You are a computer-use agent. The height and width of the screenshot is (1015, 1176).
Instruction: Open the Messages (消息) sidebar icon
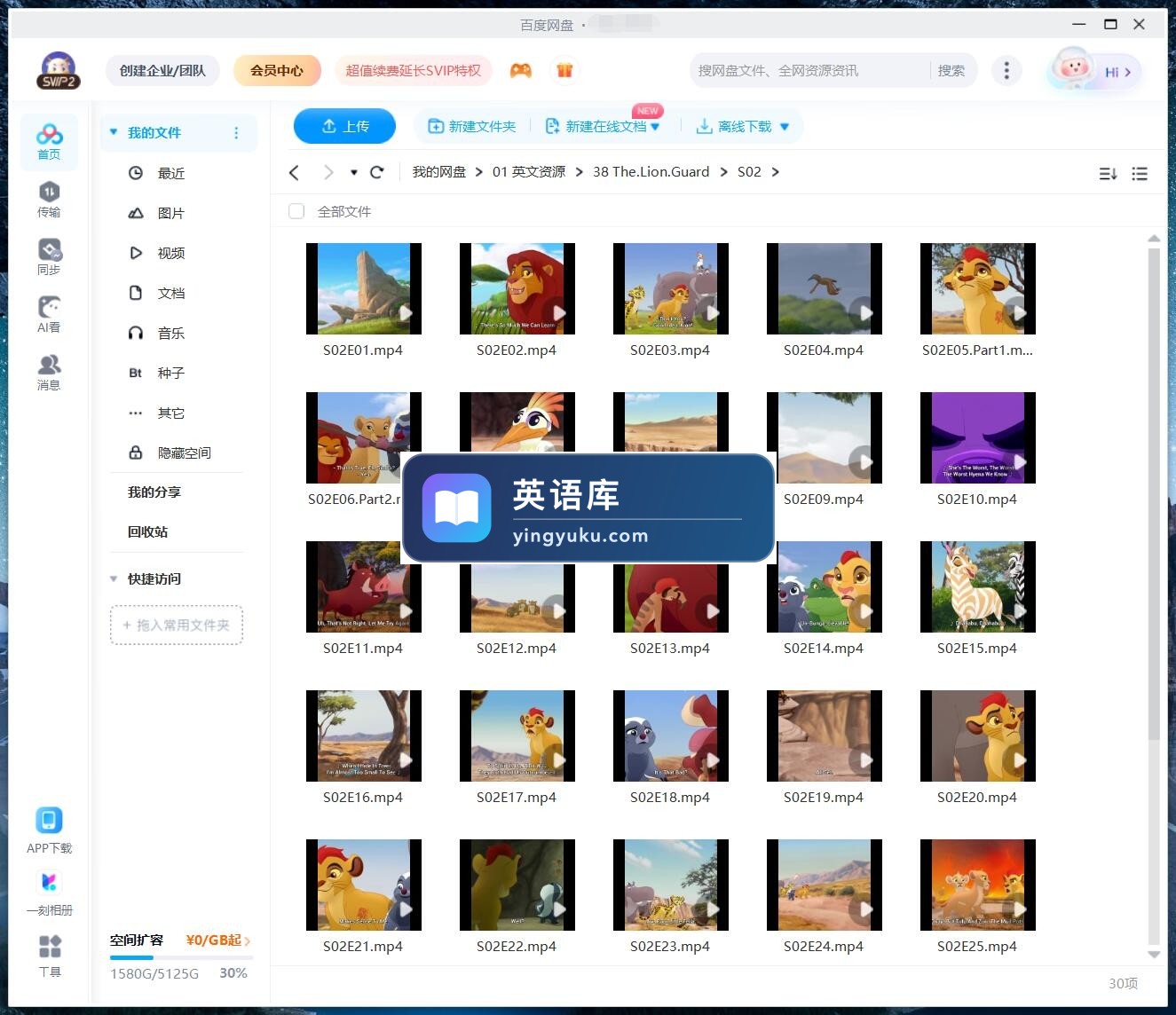pos(49,372)
